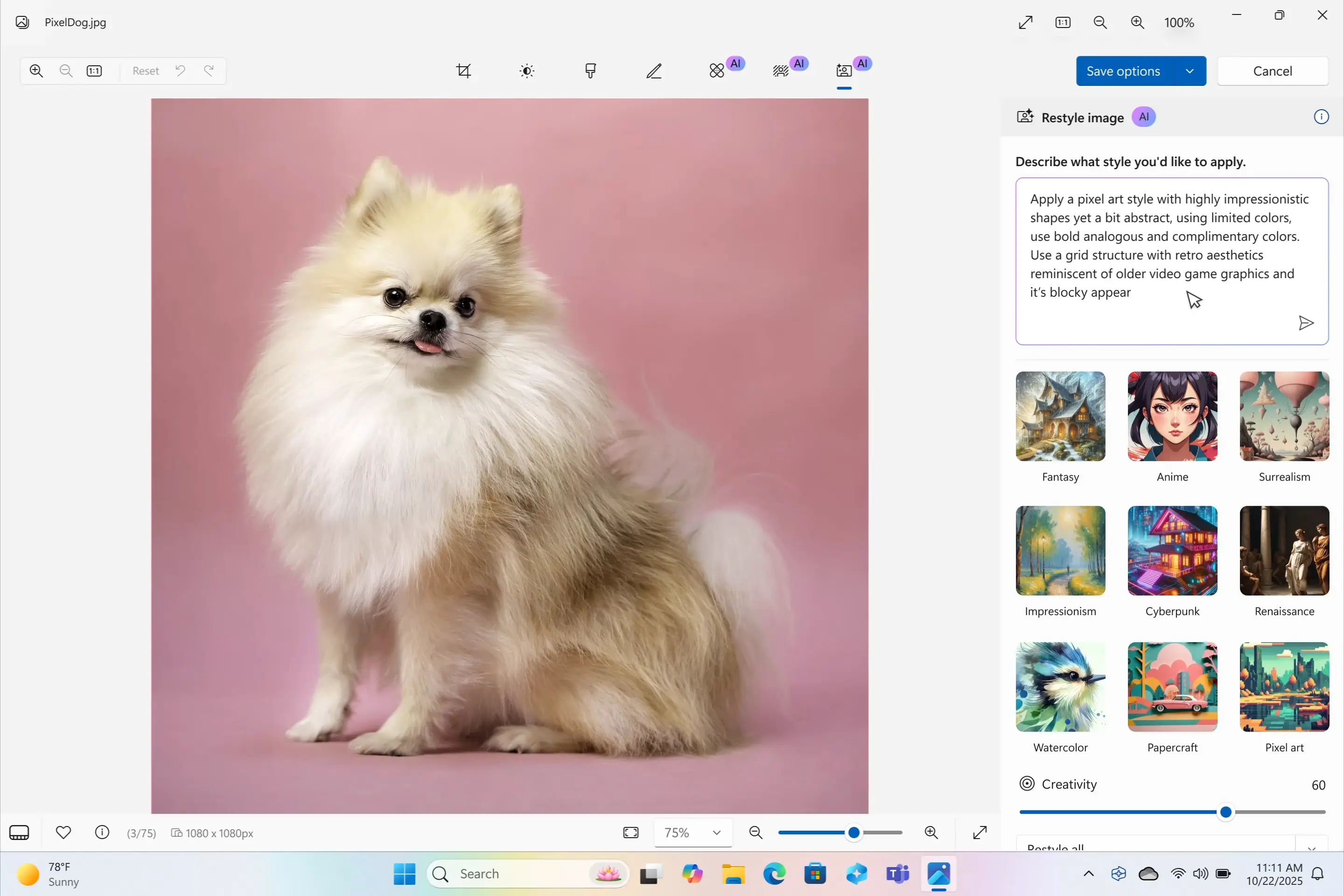Pick the Watercolor style preset
This screenshot has height=896, width=1344.
point(1061,687)
